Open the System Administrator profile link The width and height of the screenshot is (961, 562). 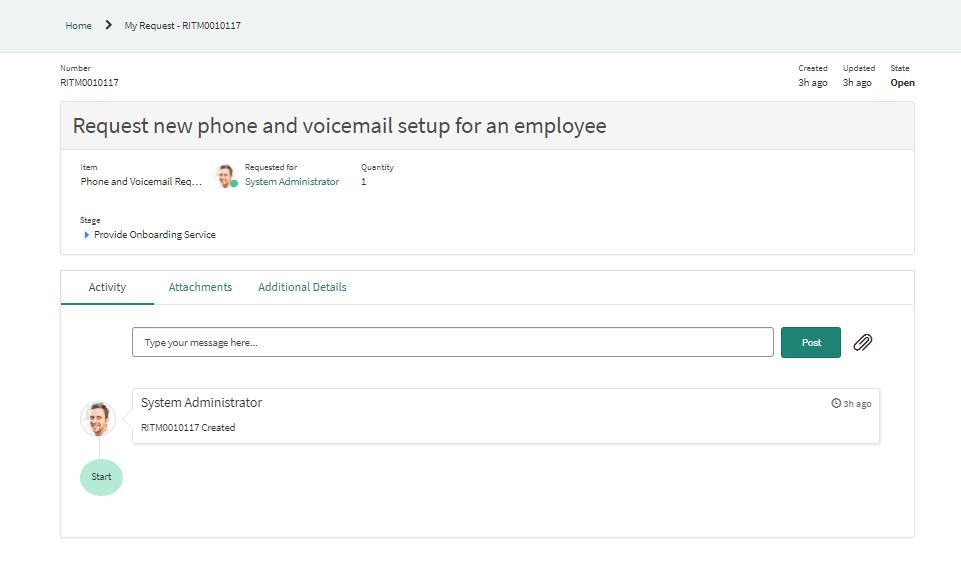[292, 181]
